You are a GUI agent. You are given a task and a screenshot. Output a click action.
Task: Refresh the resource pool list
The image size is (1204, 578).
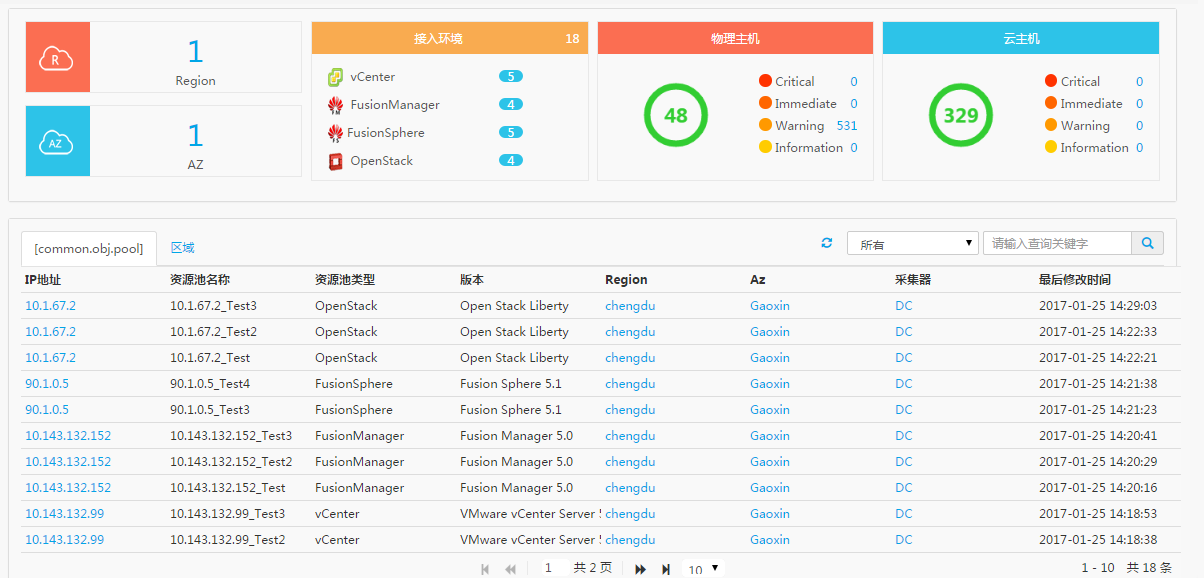[x=826, y=243]
